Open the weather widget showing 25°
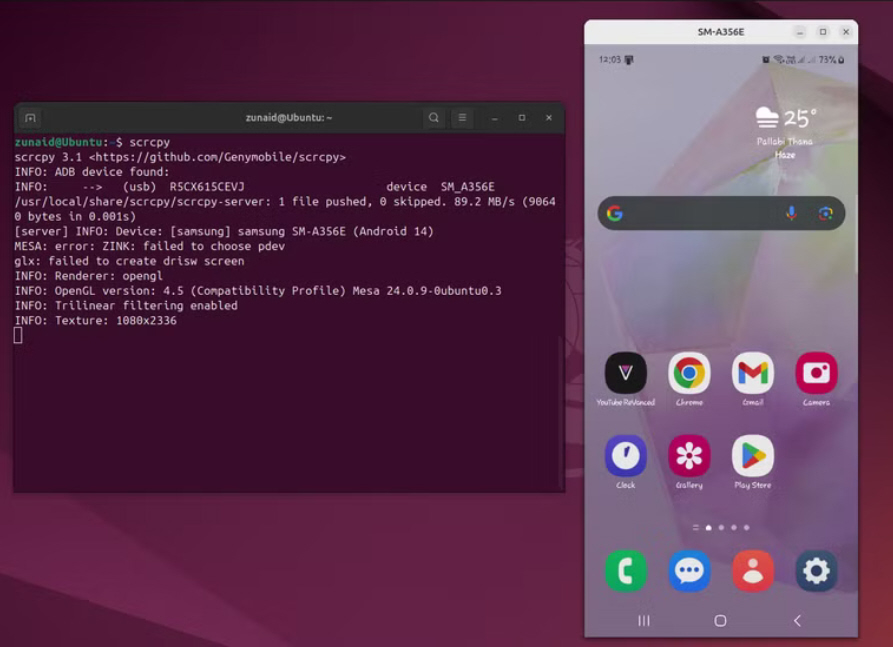Viewport: 893px width, 647px height. (x=785, y=132)
